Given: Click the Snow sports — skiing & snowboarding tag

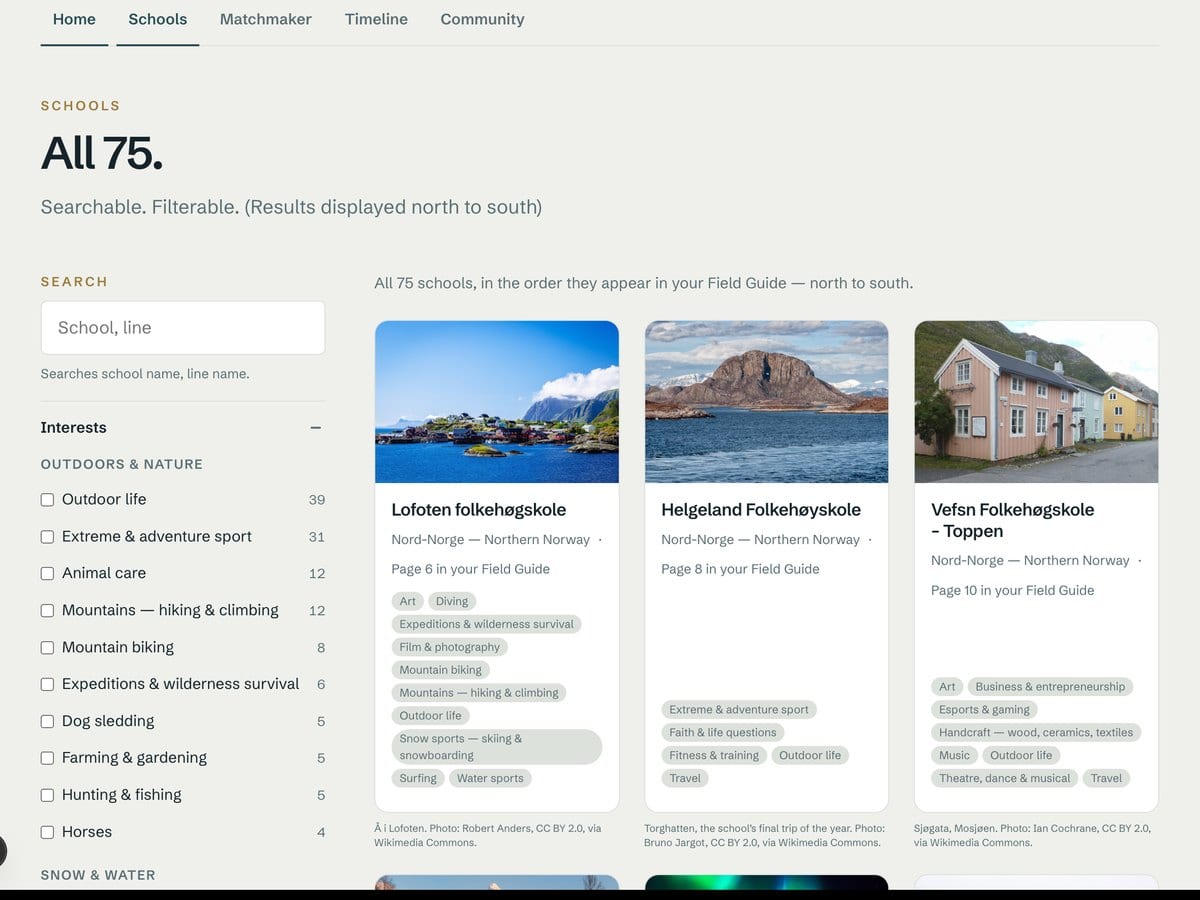Looking at the screenshot, I should click(497, 747).
